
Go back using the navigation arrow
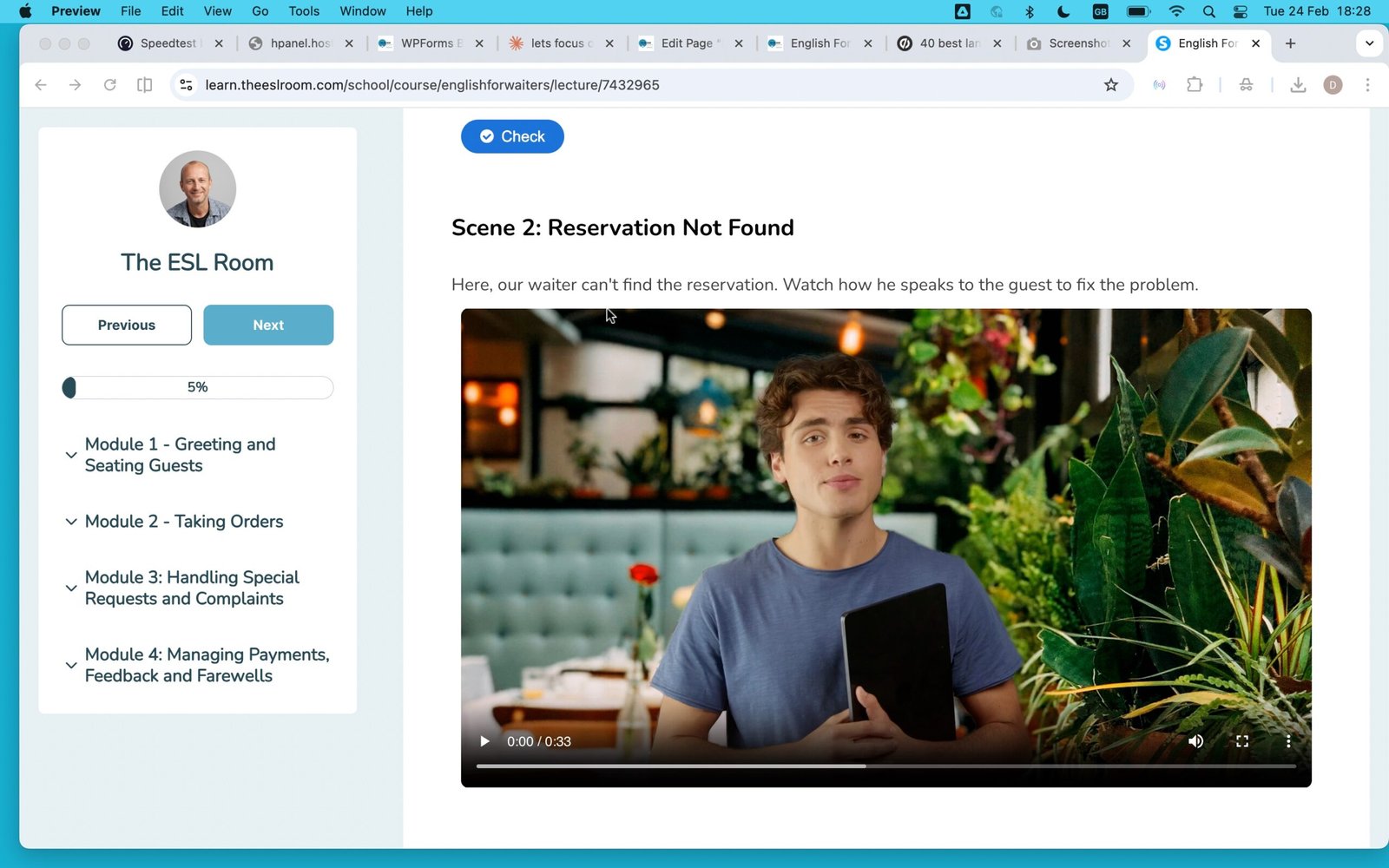point(41,85)
